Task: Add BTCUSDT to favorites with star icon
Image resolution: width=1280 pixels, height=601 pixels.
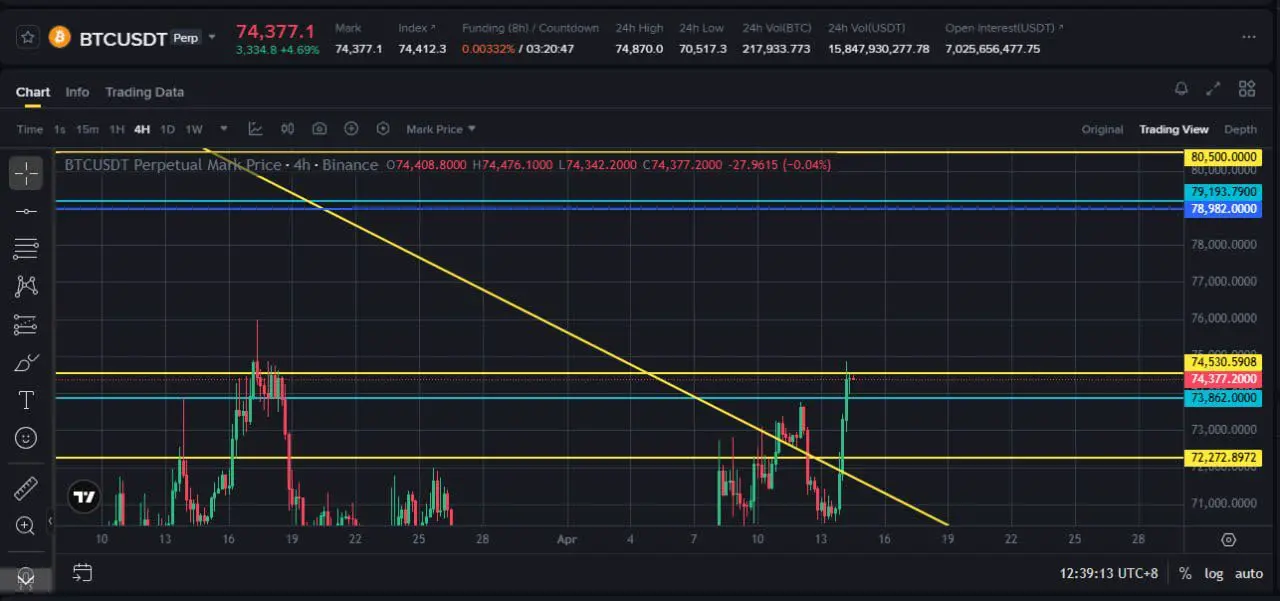Action: (27, 38)
